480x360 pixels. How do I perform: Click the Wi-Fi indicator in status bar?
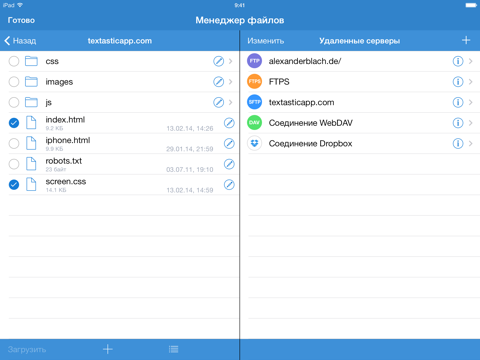20,5
